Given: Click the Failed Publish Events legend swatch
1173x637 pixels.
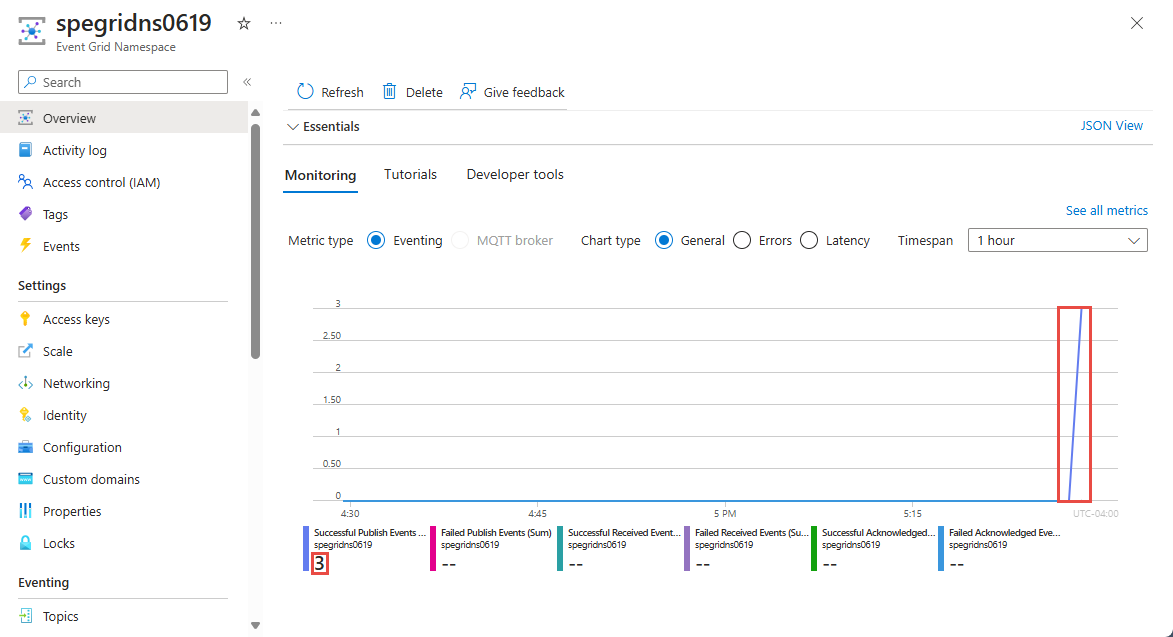Looking at the screenshot, I should point(433,549).
